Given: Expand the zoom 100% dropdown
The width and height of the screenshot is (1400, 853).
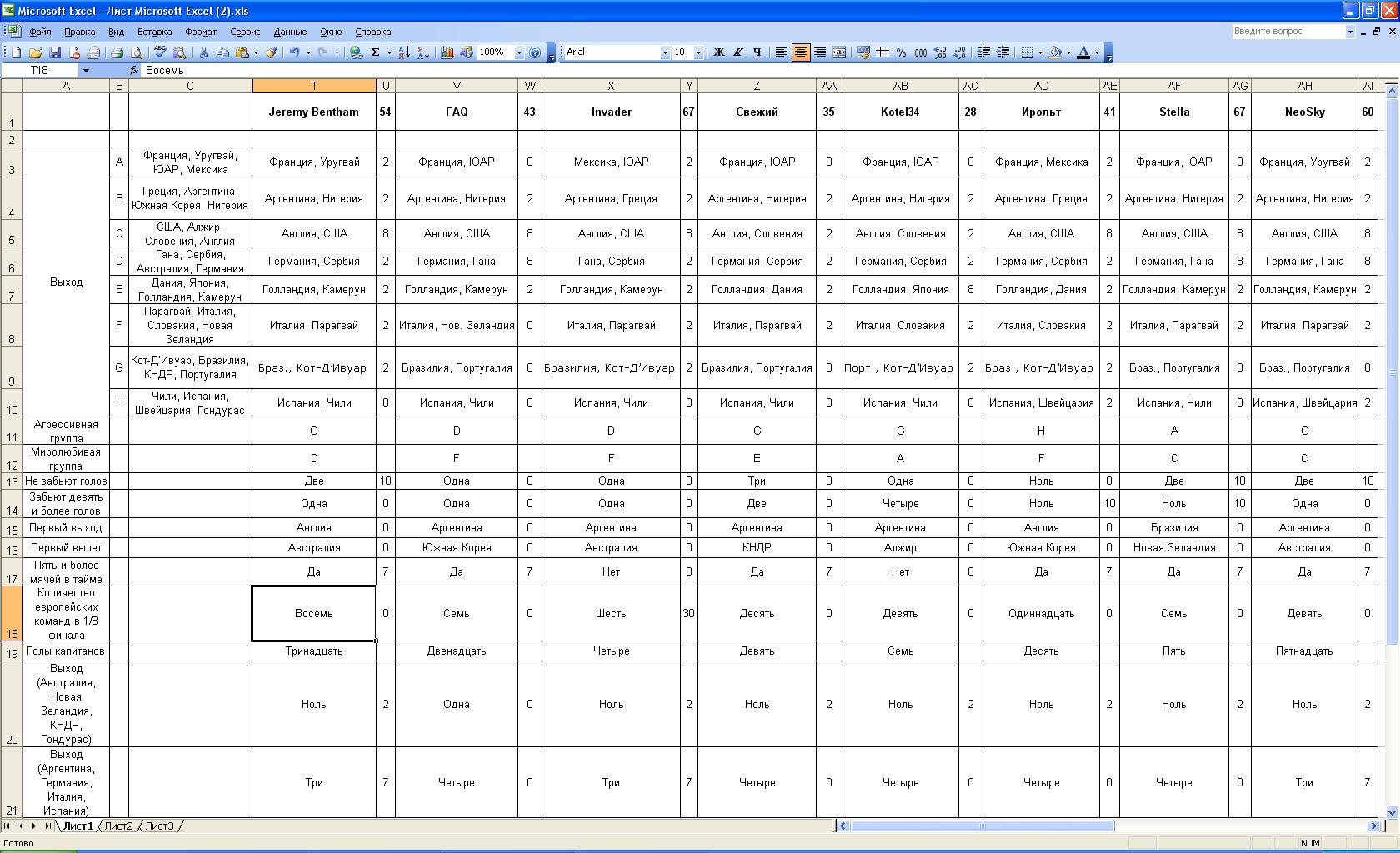Looking at the screenshot, I should tap(519, 52).
